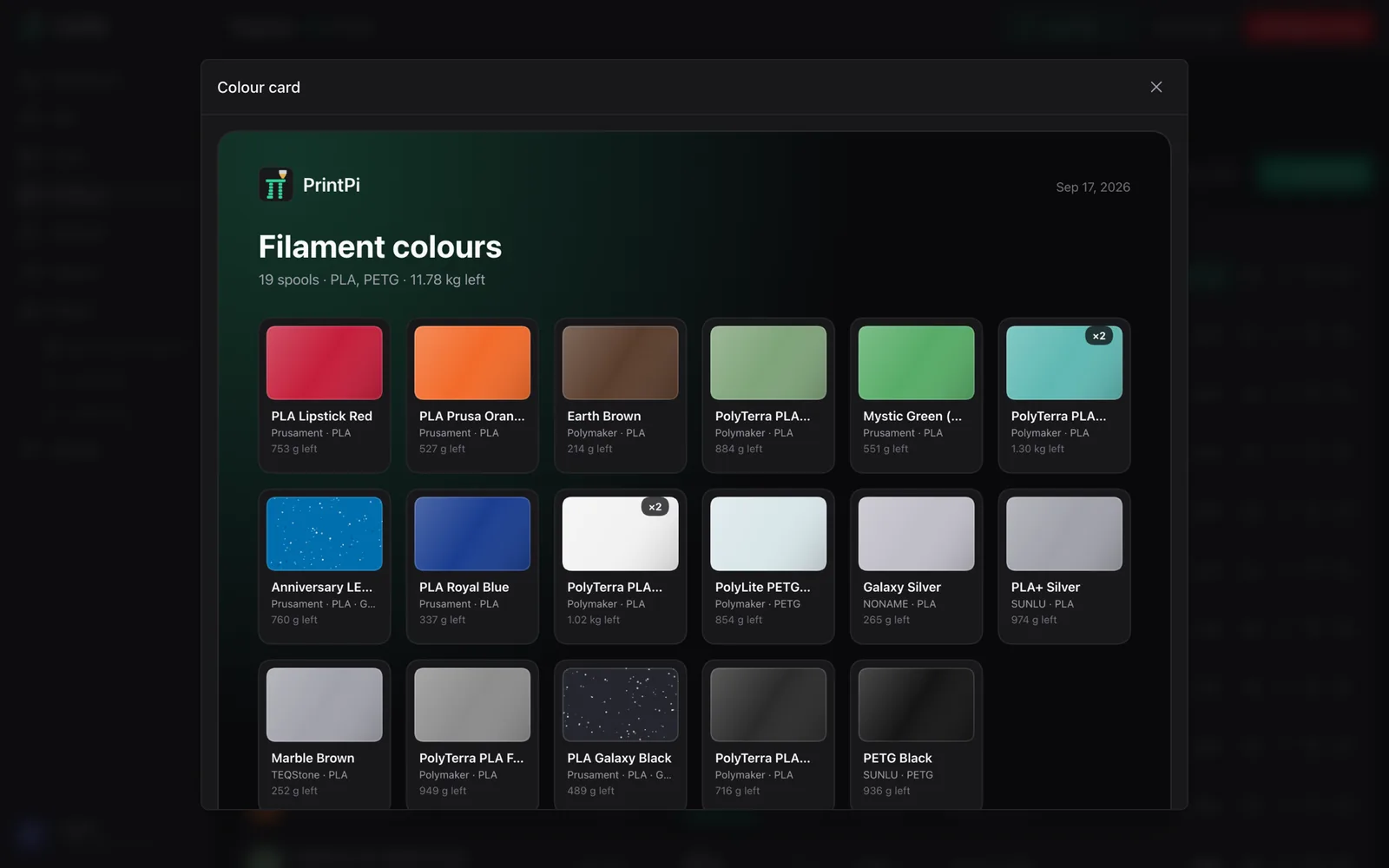Close the Colour card dialog

[x=1155, y=87]
